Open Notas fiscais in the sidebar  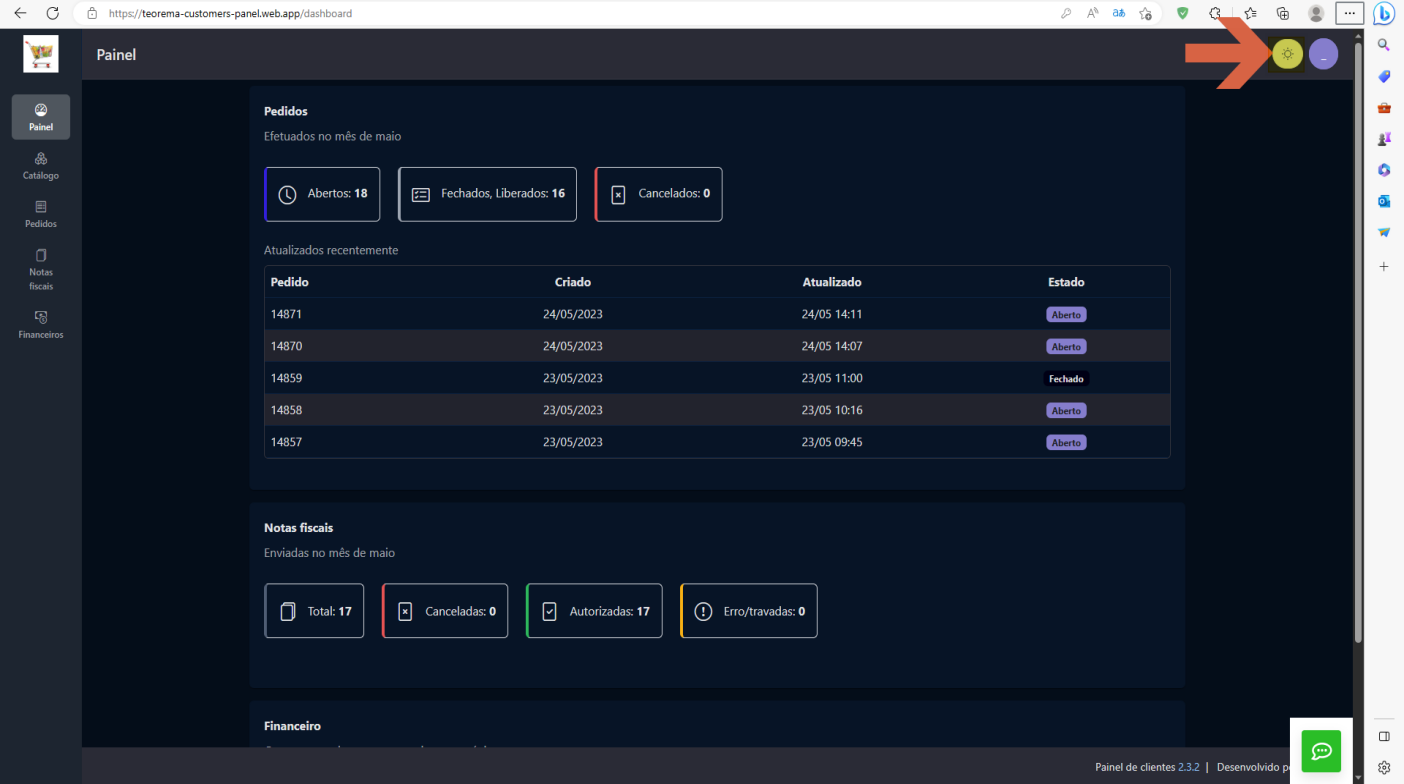point(41,270)
